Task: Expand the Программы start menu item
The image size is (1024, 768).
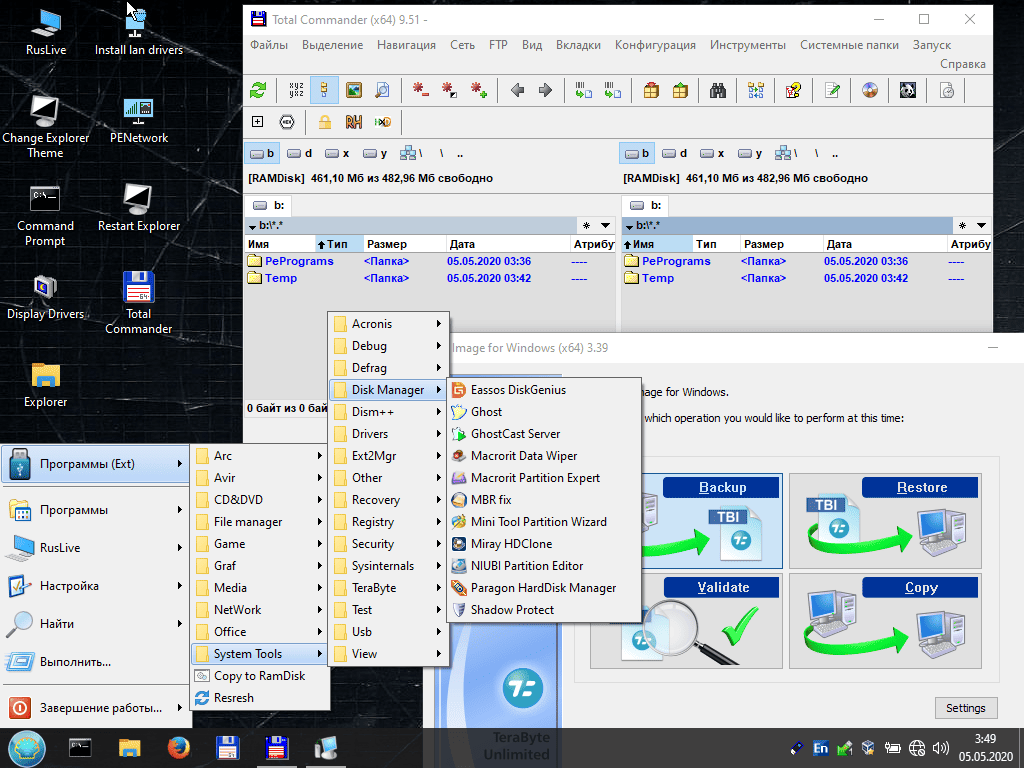Action: (x=95, y=510)
